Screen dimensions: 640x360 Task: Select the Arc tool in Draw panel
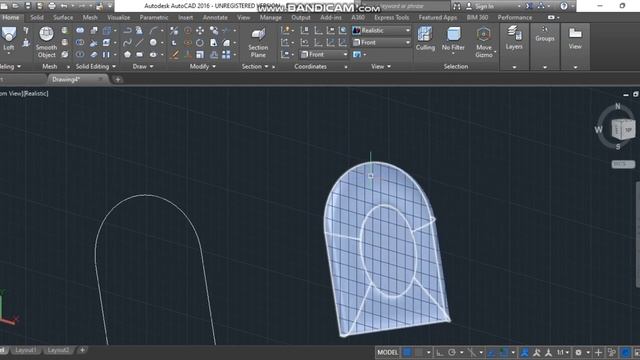153,31
